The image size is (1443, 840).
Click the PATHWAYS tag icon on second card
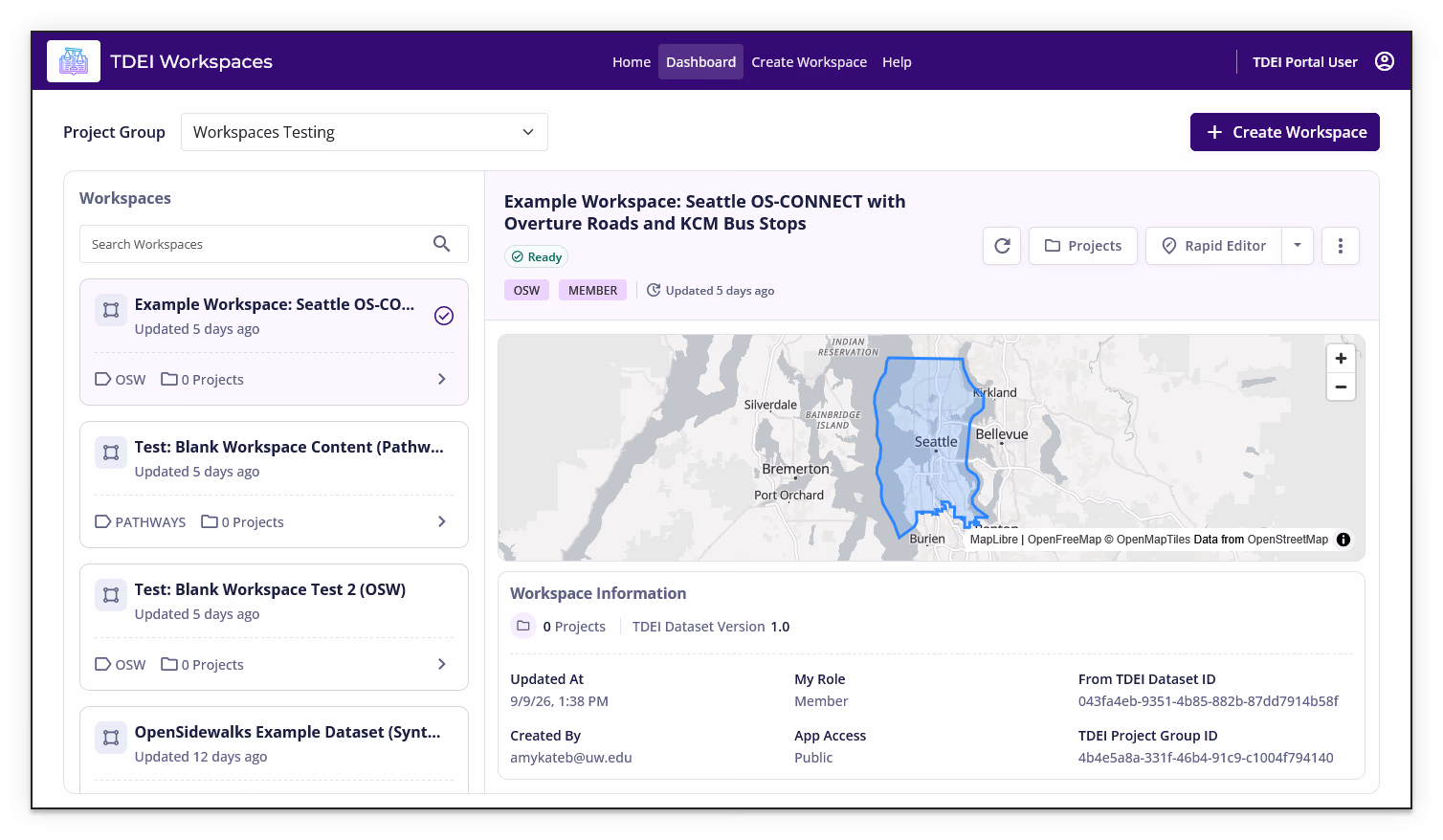click(102, 521)
